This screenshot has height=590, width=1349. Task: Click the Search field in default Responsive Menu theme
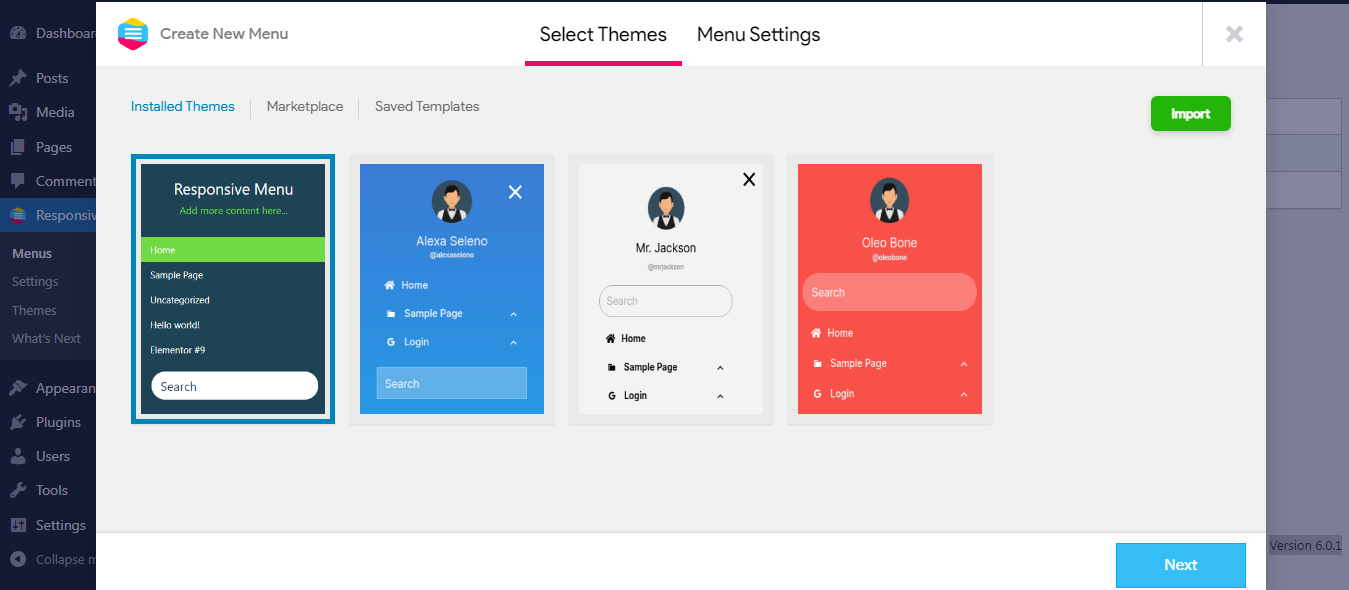(234, 386)
